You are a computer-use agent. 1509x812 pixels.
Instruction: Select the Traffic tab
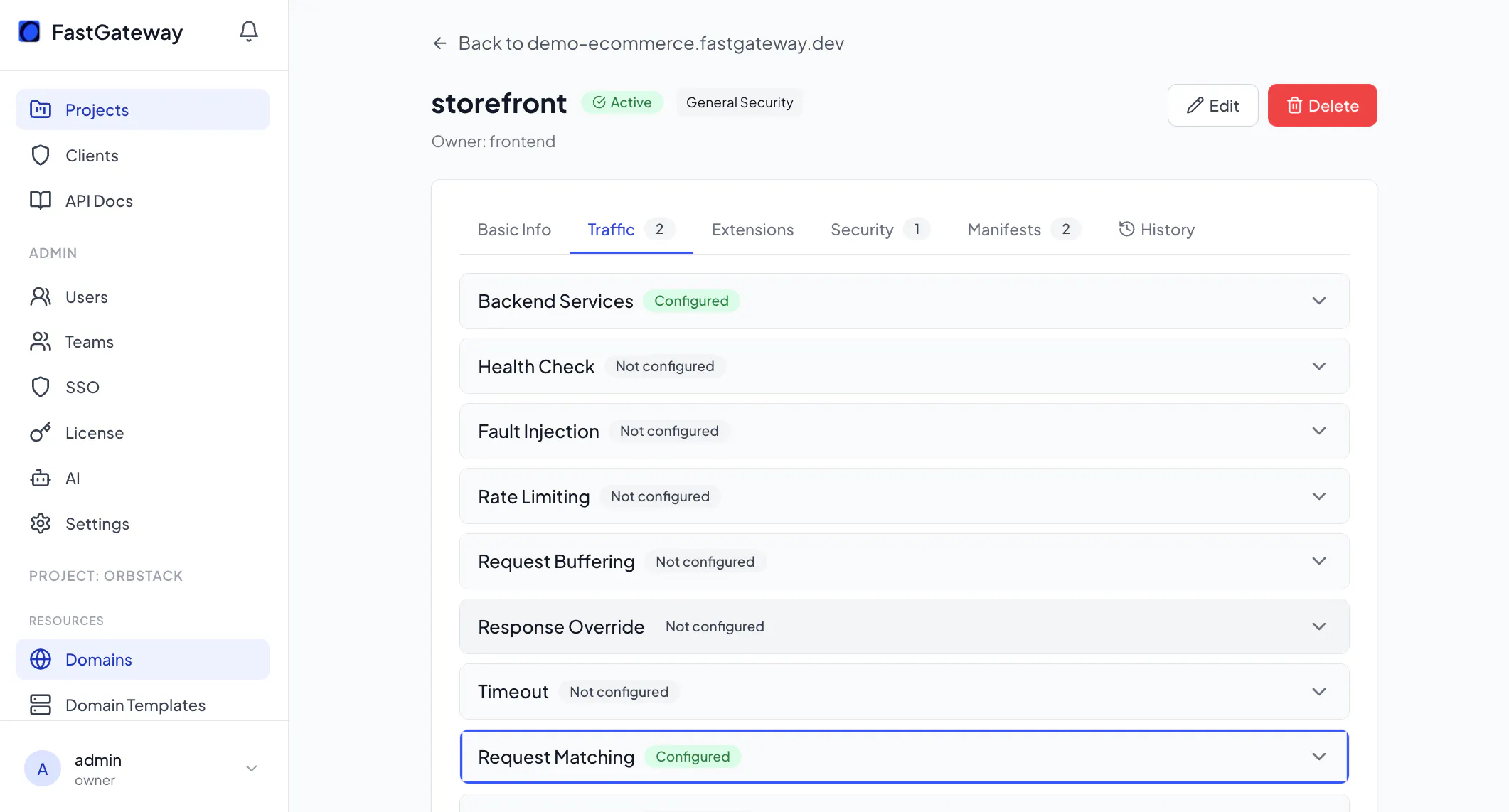click(631, 230)
